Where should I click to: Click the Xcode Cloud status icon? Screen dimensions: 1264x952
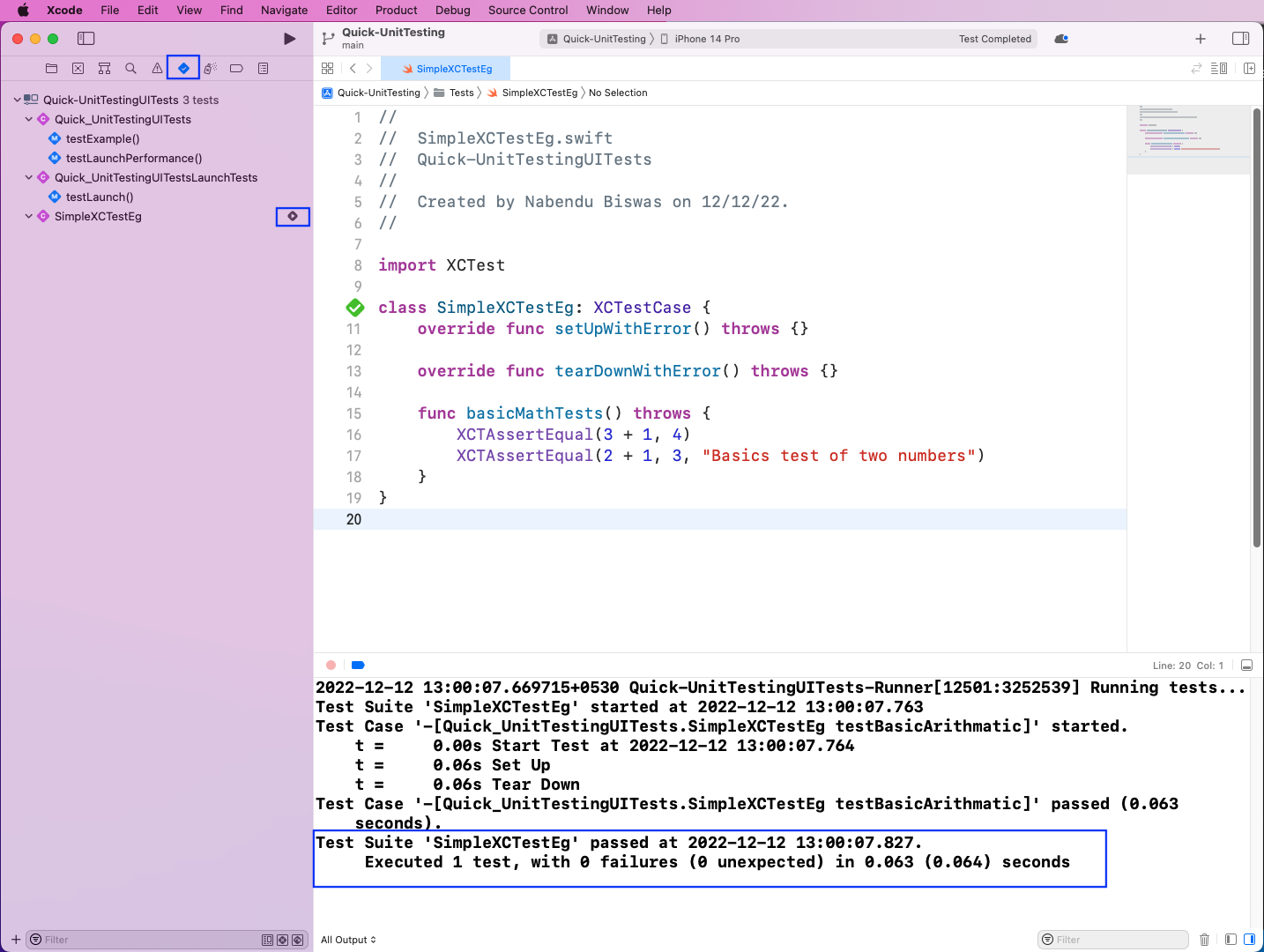[1061, 39]
